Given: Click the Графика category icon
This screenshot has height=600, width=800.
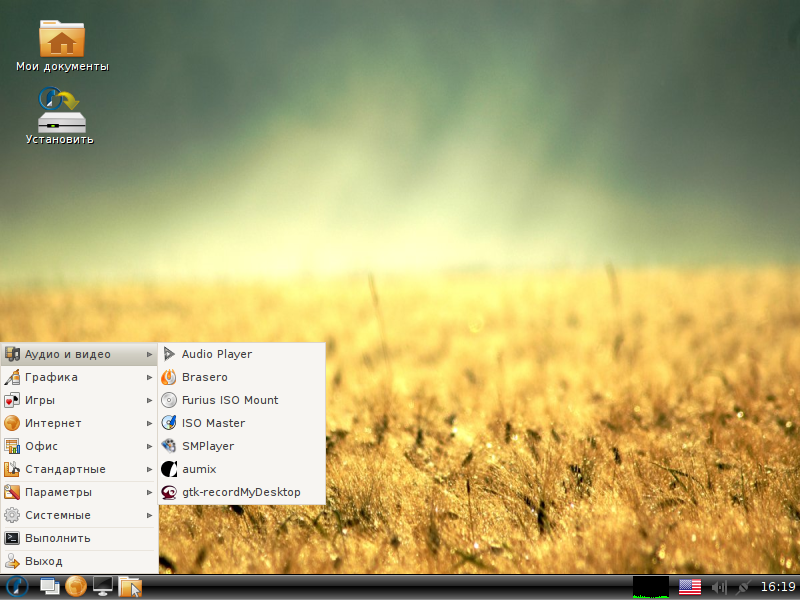Looking at the screenshot, I should pos(12,377).
